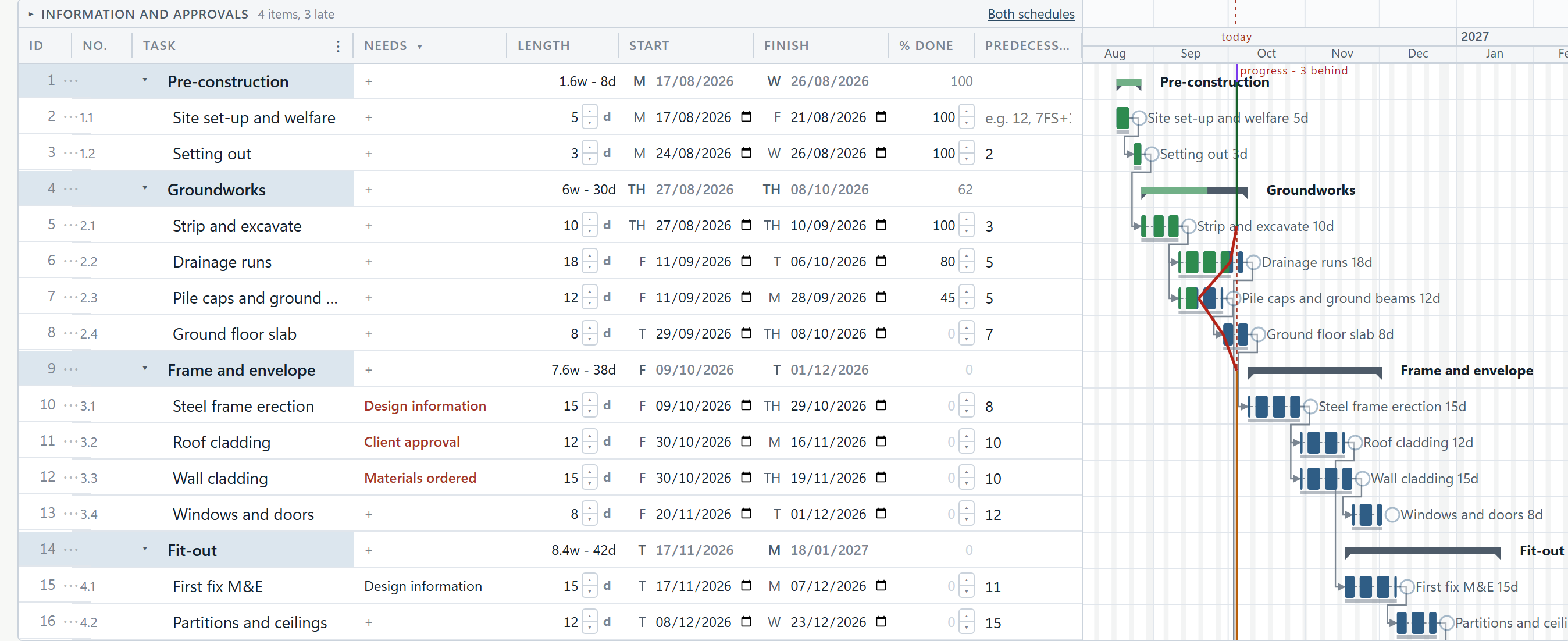This screenshot has width=1568, height=641.
Task: Open finish date calendar for Ground floor slab
Action: tap(881, 333)
